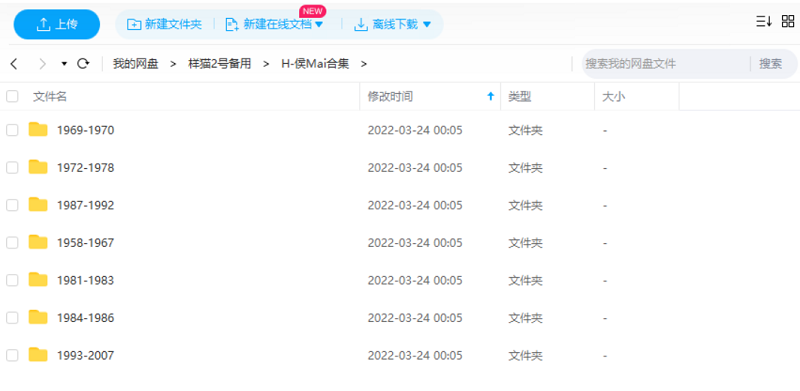The height and width of the screenshot is (391, 800).
Task: Expand the navigation history dropdown arrow
Action: click(x=64, y=64)
